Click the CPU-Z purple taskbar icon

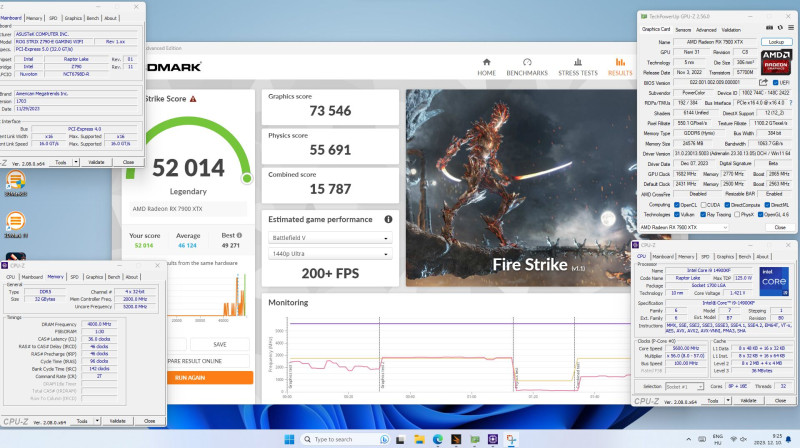[x=493, y=439]
